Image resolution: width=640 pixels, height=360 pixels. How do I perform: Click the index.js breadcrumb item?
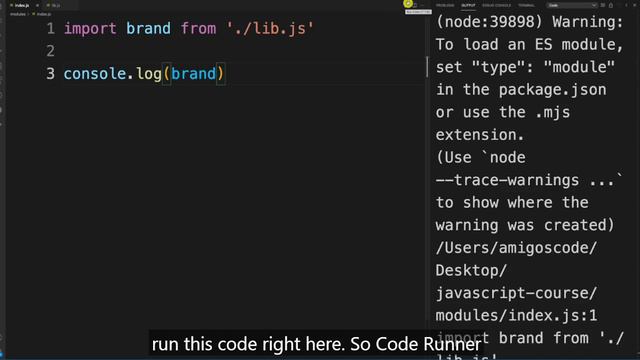click(43, 14)
